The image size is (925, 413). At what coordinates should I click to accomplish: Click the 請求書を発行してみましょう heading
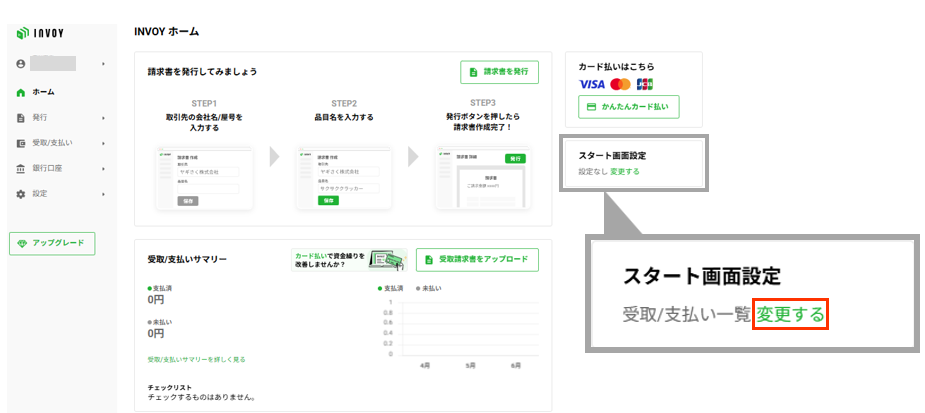point(202,72)
